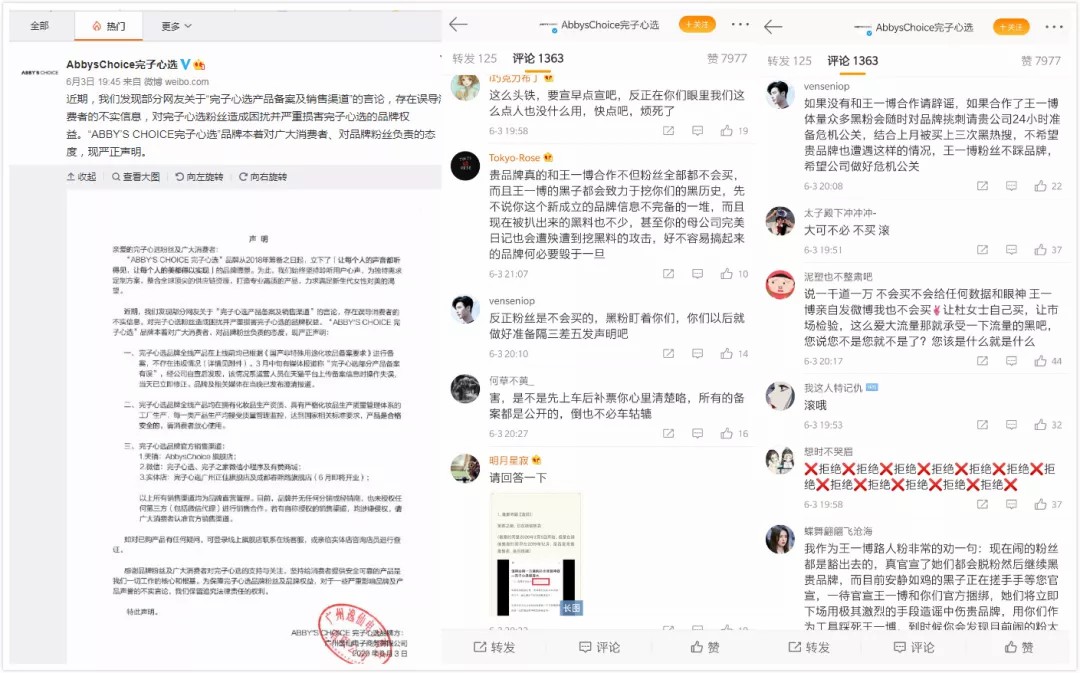Select 评论 1363 tab in middle panel

[538, 59]
